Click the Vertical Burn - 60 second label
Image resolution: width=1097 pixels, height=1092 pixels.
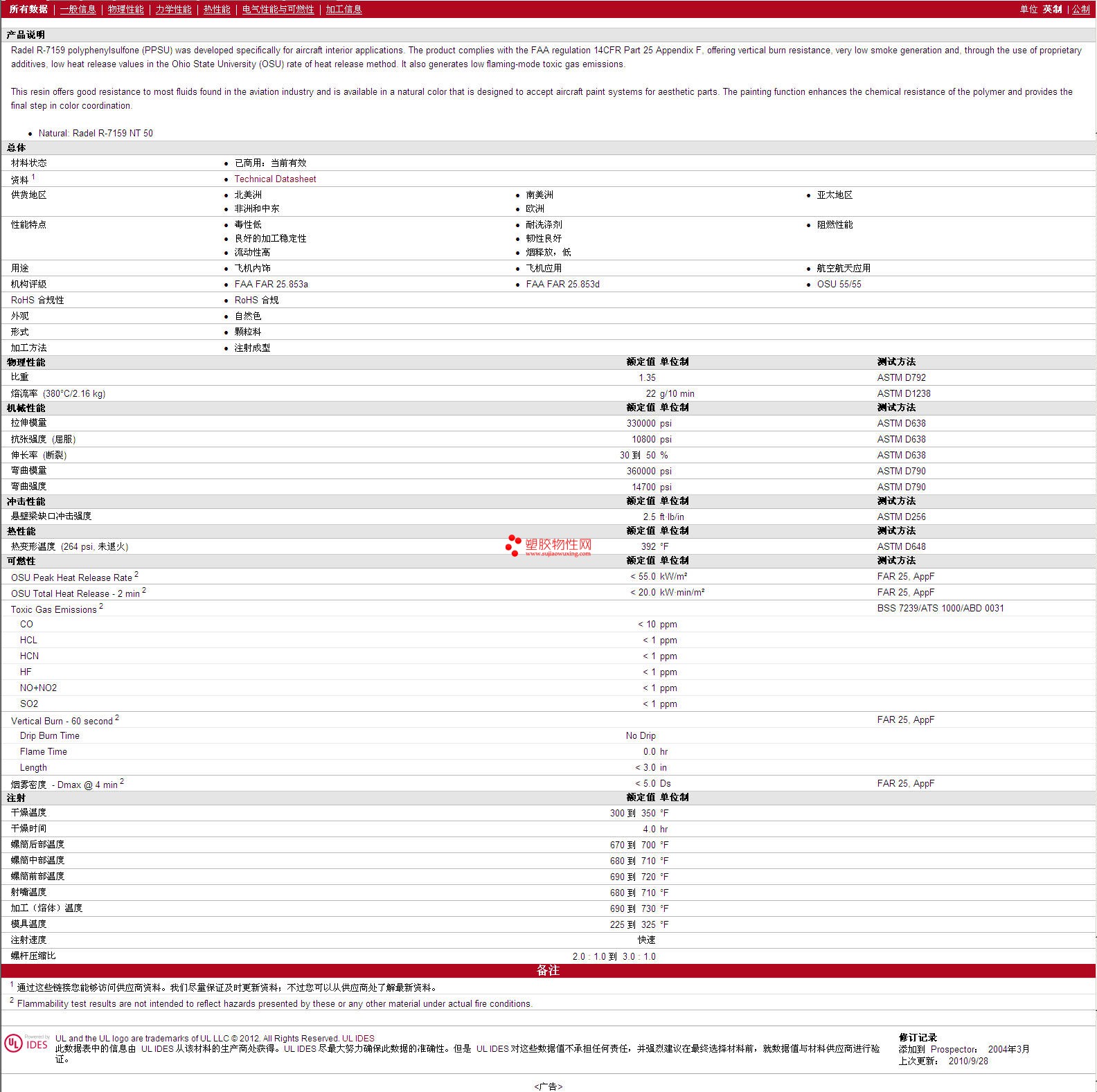tap(62, 721)
